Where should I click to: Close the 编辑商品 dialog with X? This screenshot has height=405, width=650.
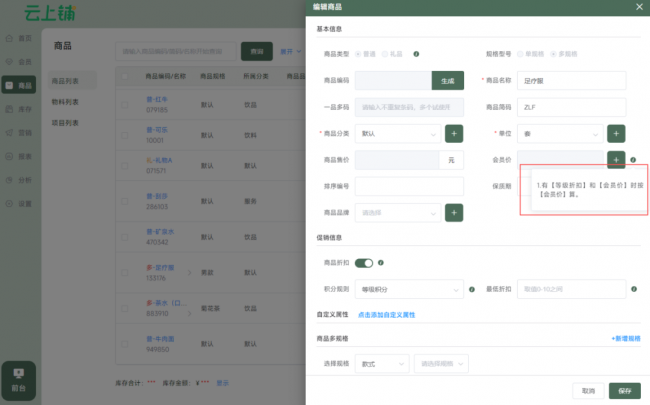[x=639, y=7]
